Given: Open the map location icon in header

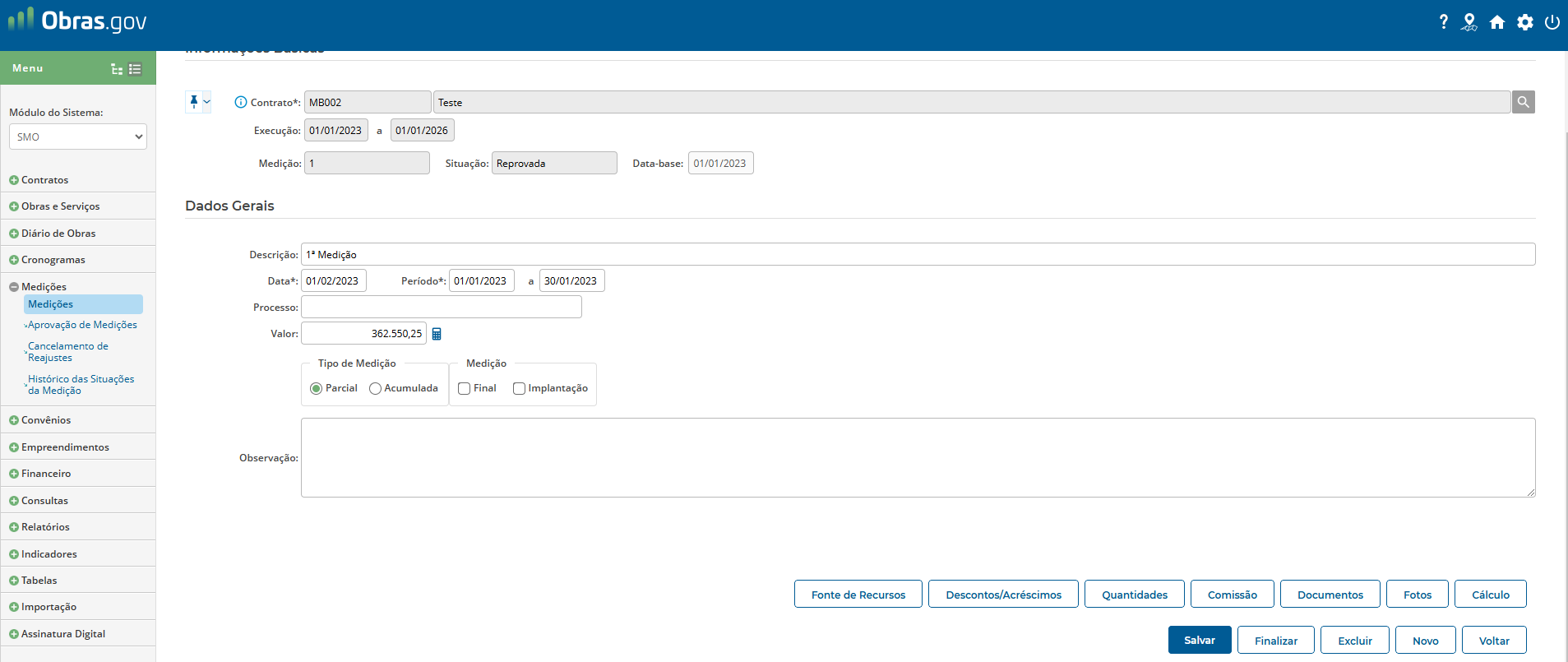Looking at the screenshot, I should tap(1469, 22).
